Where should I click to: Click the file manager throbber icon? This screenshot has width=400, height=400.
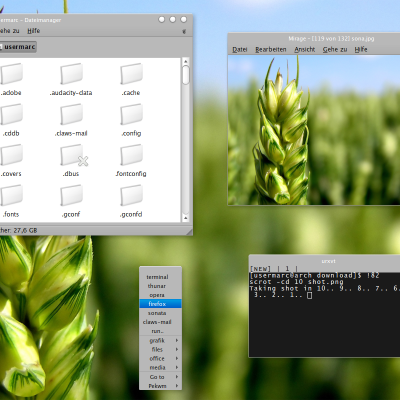tap(184, 31)
